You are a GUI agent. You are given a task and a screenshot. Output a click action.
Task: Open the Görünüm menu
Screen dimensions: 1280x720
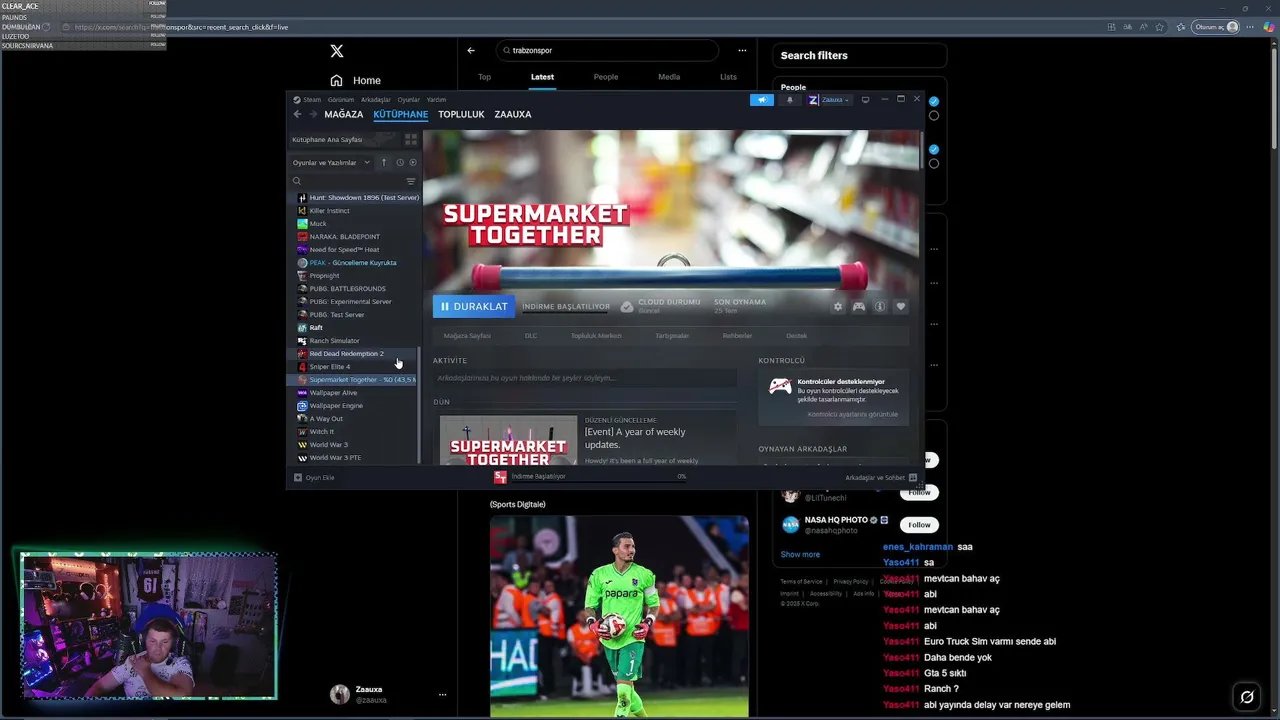pyautogui.click(x=341, y=100)
